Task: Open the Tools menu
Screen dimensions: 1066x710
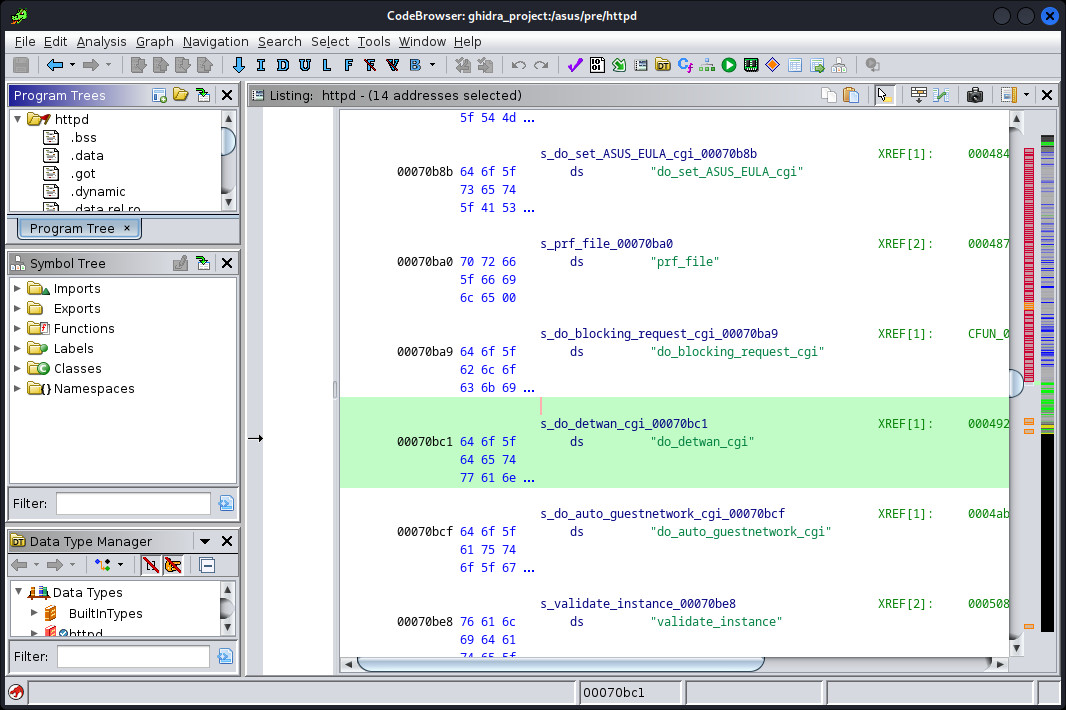Action: (x=374, y=41)
